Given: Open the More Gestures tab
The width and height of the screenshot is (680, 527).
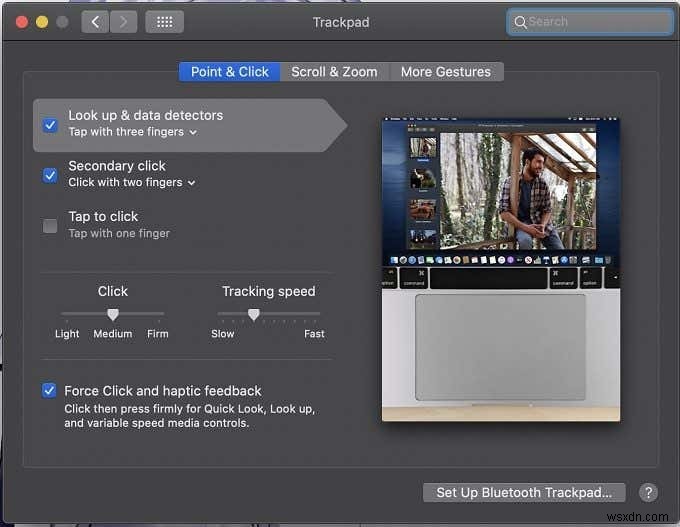Looking at the screenshot, I should click(446, 72).
